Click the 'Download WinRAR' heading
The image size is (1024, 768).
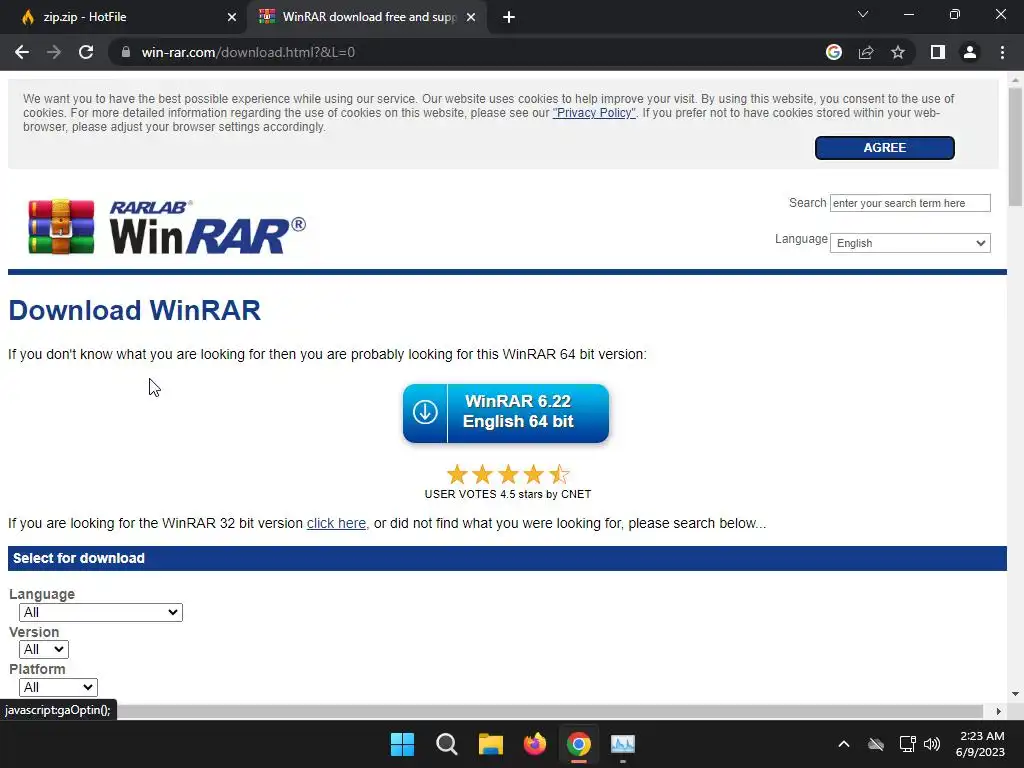tap(135, 311)
